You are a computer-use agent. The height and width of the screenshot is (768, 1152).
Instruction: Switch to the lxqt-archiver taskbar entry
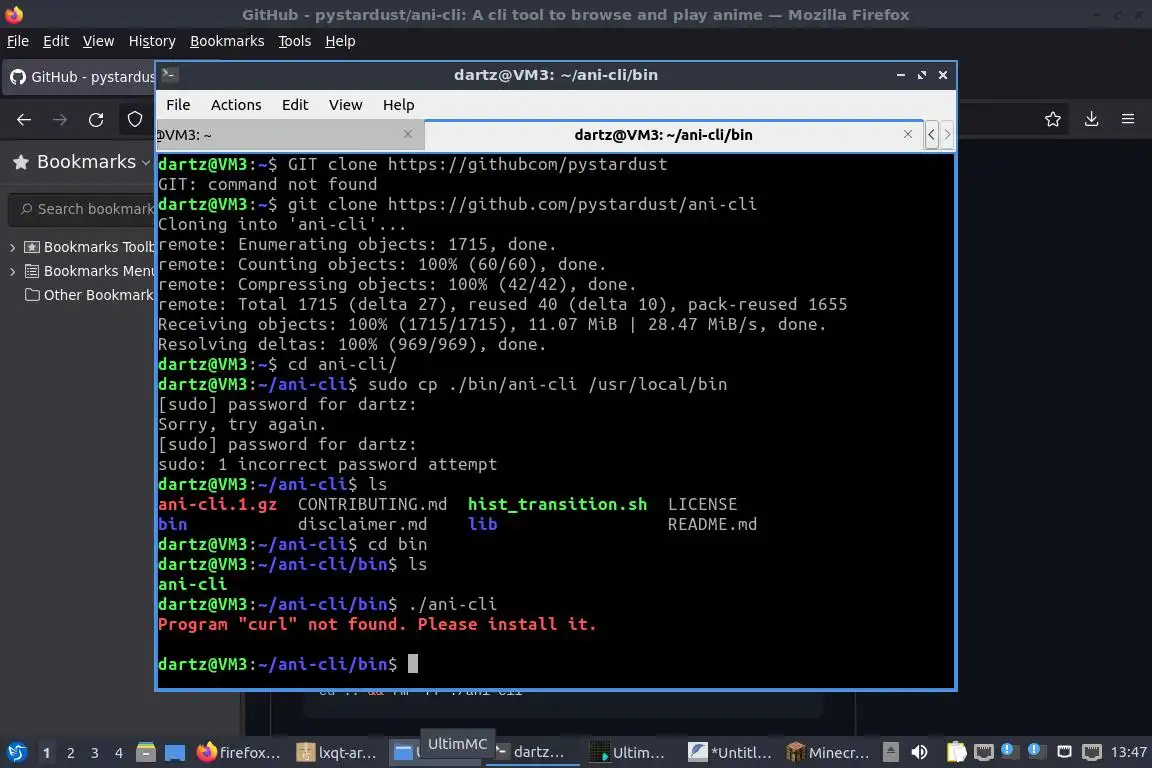[x=336, y=752]
